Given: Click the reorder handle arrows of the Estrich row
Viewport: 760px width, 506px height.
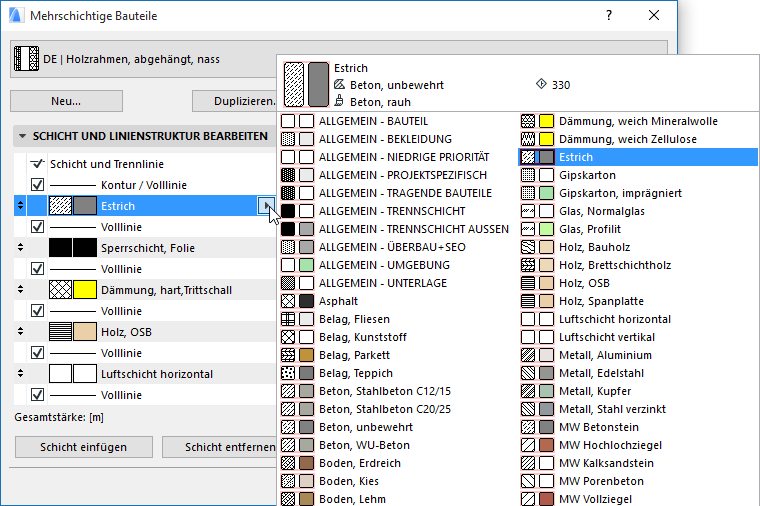Looking at the screenshot, I should click(20, 206).
